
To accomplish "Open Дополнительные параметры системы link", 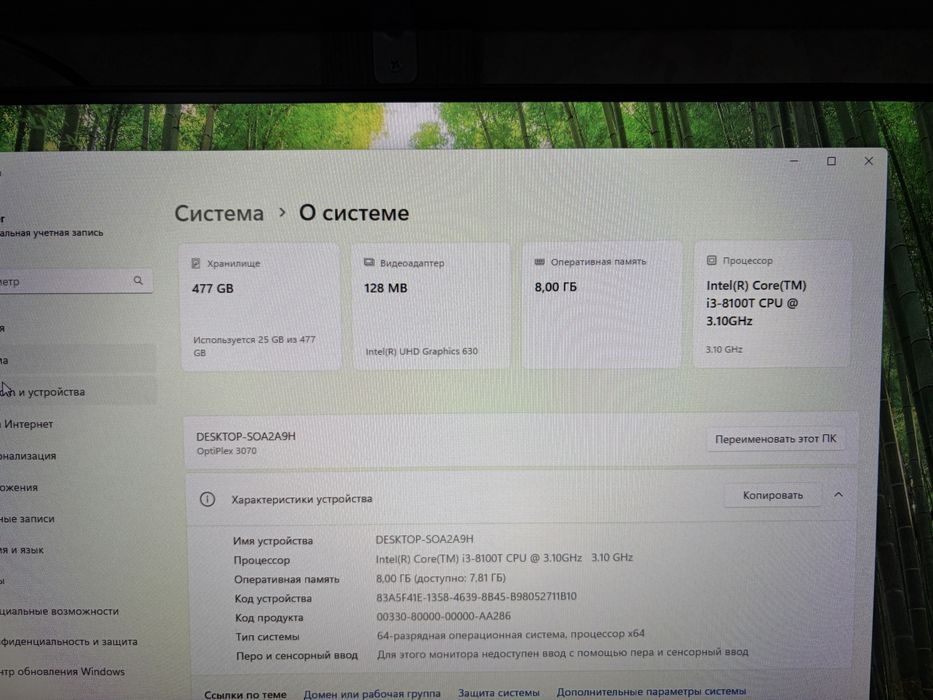I will pyautogui.click(x=651, y=692).
